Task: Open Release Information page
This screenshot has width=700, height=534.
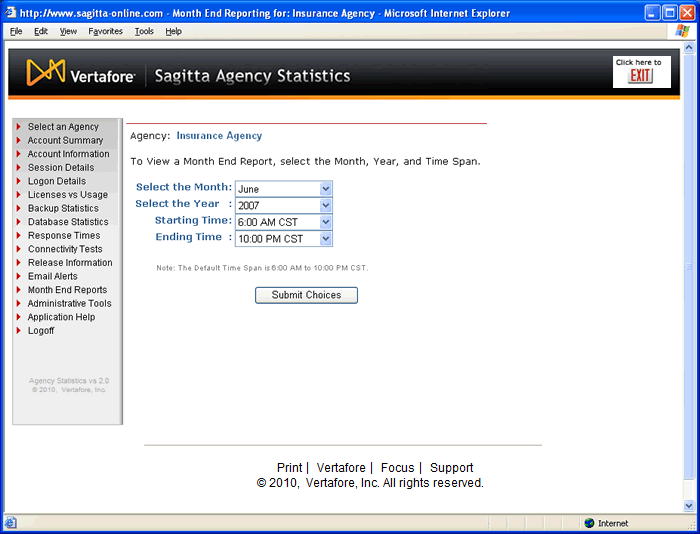Action: tap(71, 263)
